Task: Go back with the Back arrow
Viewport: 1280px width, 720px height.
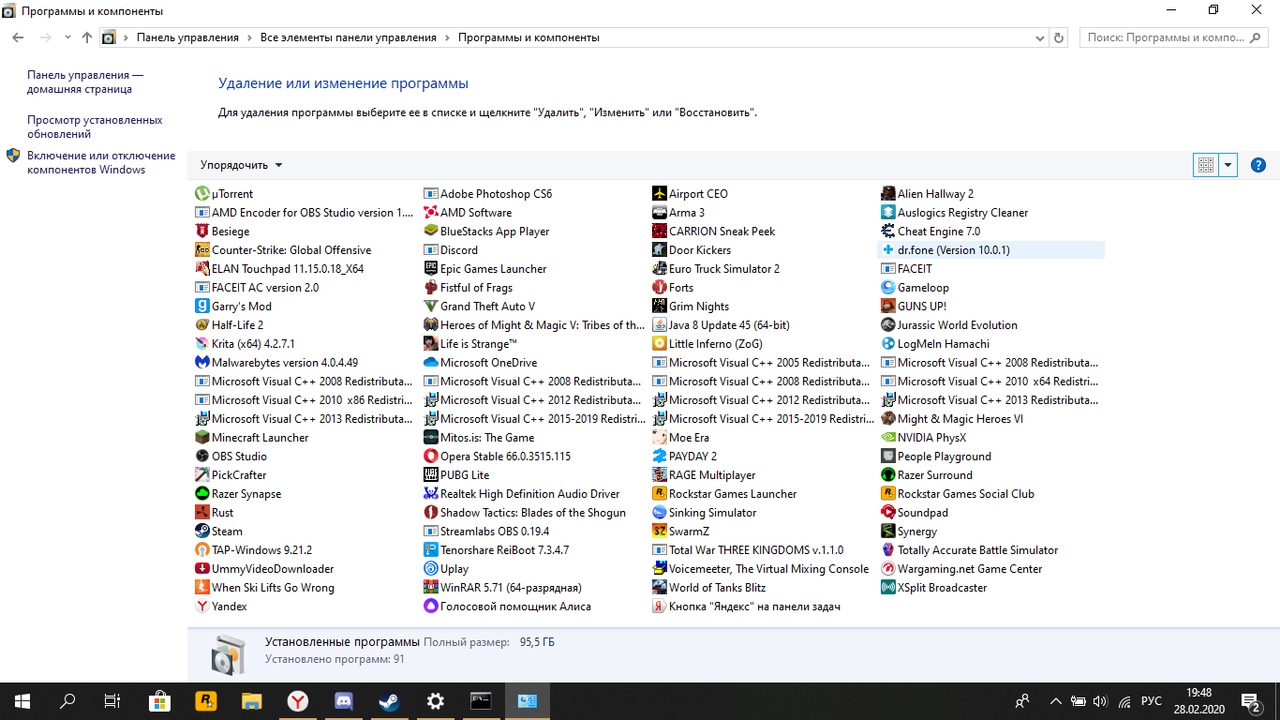Action: 18,37
